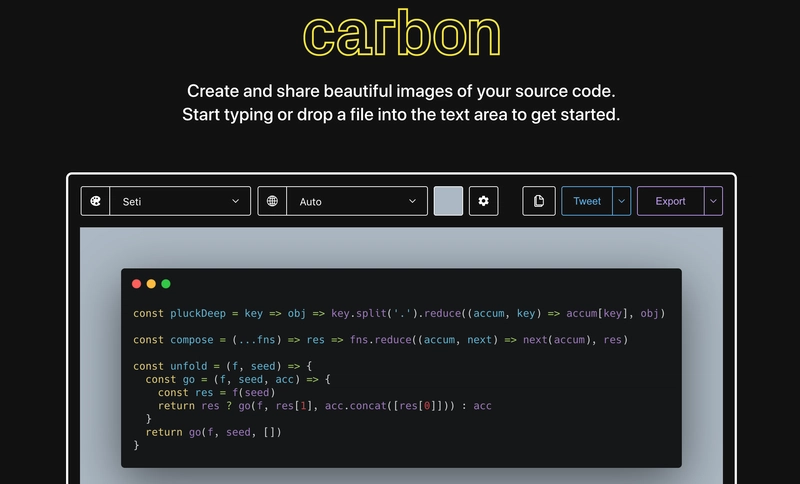The width and height of the screenshot is (800, 484).
Task: Open the Seti theme dropdown
Action: (x=180, y=201)
